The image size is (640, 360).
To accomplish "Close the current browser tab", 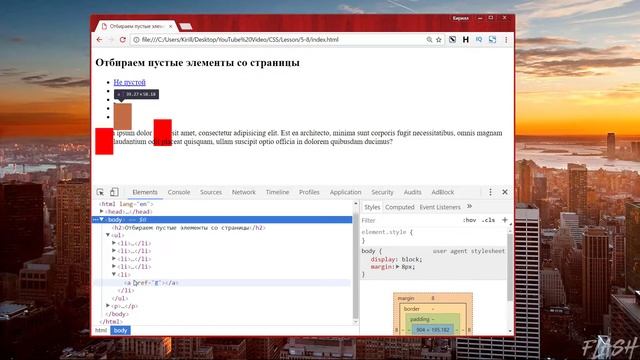I will [x=171, y=26].
